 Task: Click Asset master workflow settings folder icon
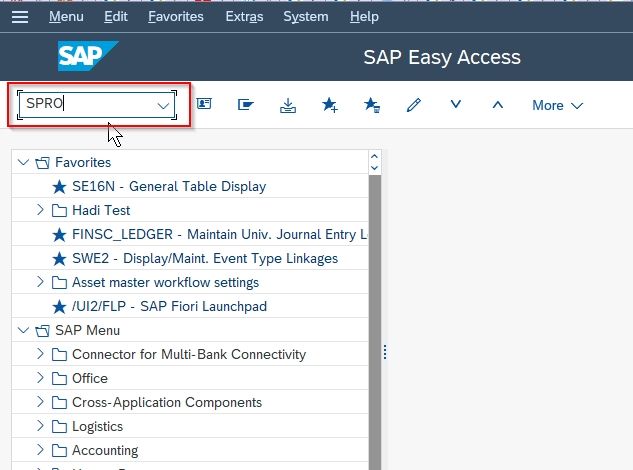(x=59, y=283)
